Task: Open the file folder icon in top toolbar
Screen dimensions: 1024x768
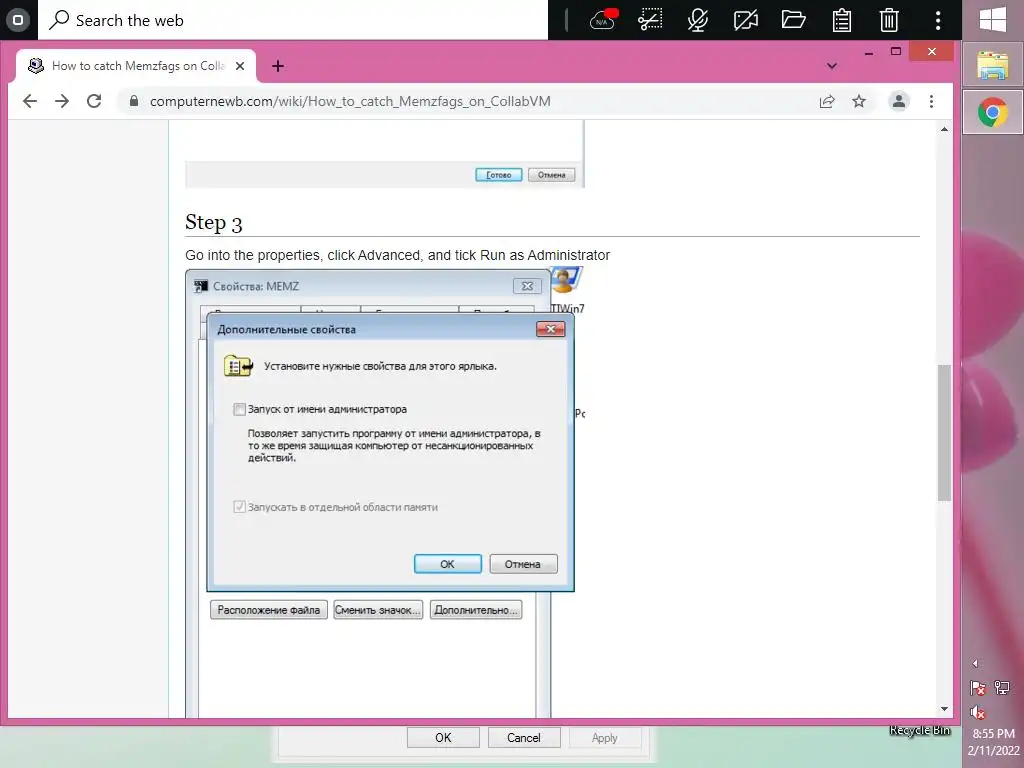Action: click(x=793, y=20)
